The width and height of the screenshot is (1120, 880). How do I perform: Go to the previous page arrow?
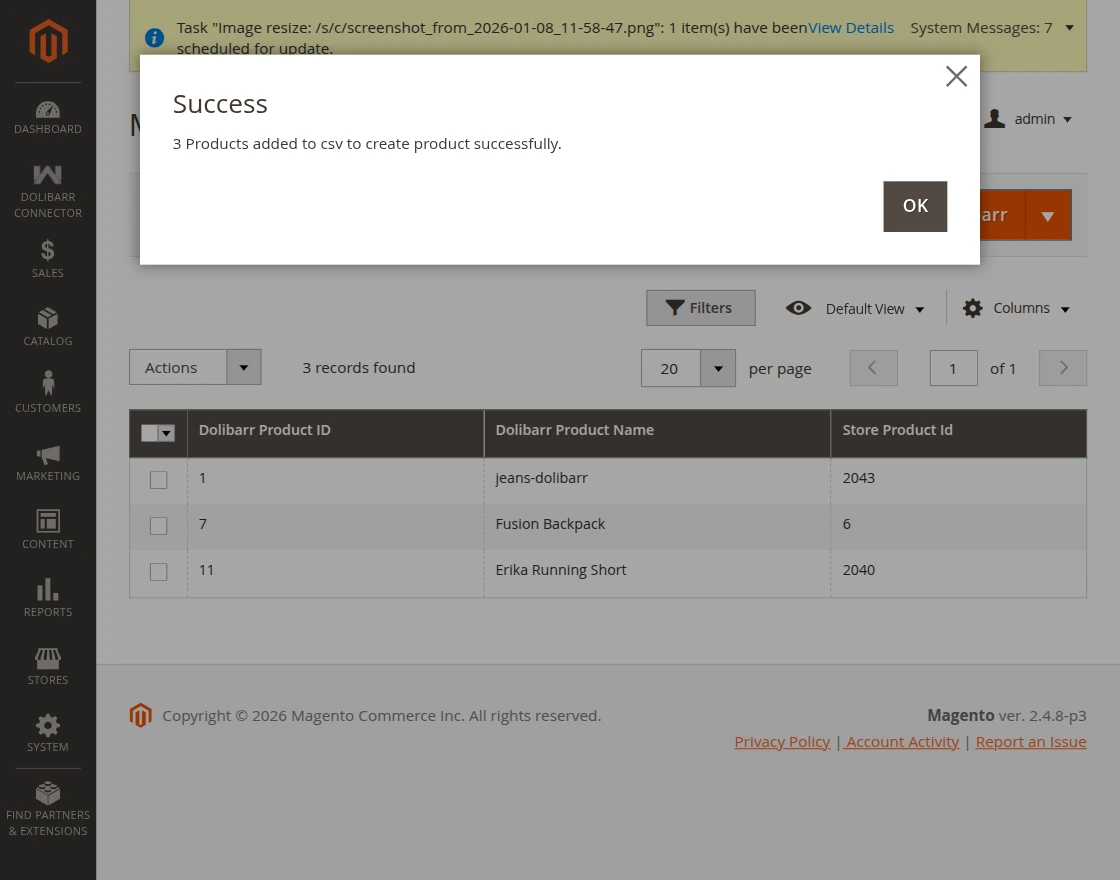click(873, 368)
